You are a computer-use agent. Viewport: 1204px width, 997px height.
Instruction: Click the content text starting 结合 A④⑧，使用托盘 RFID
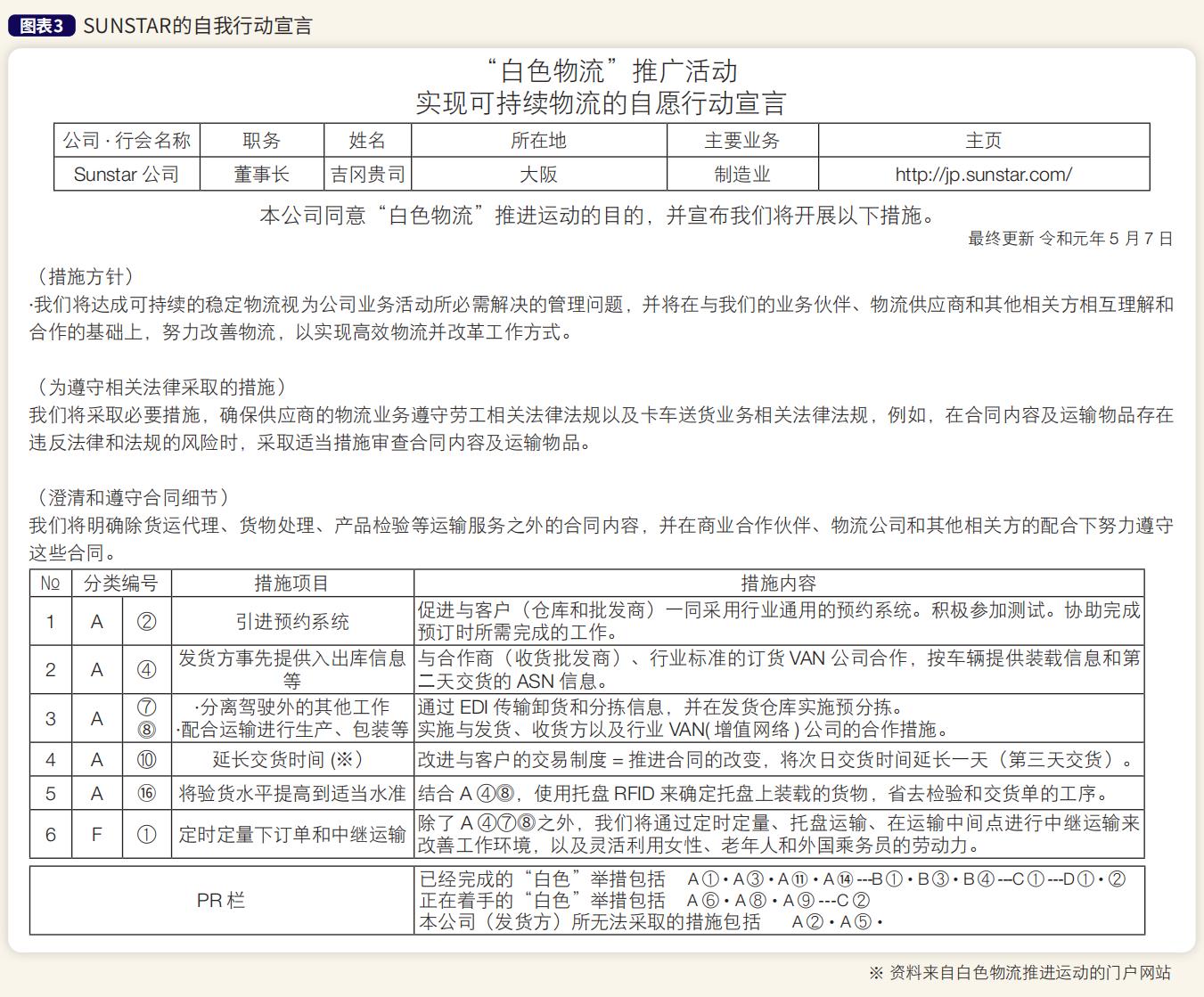pyautogui.click(x=763, y=793)
